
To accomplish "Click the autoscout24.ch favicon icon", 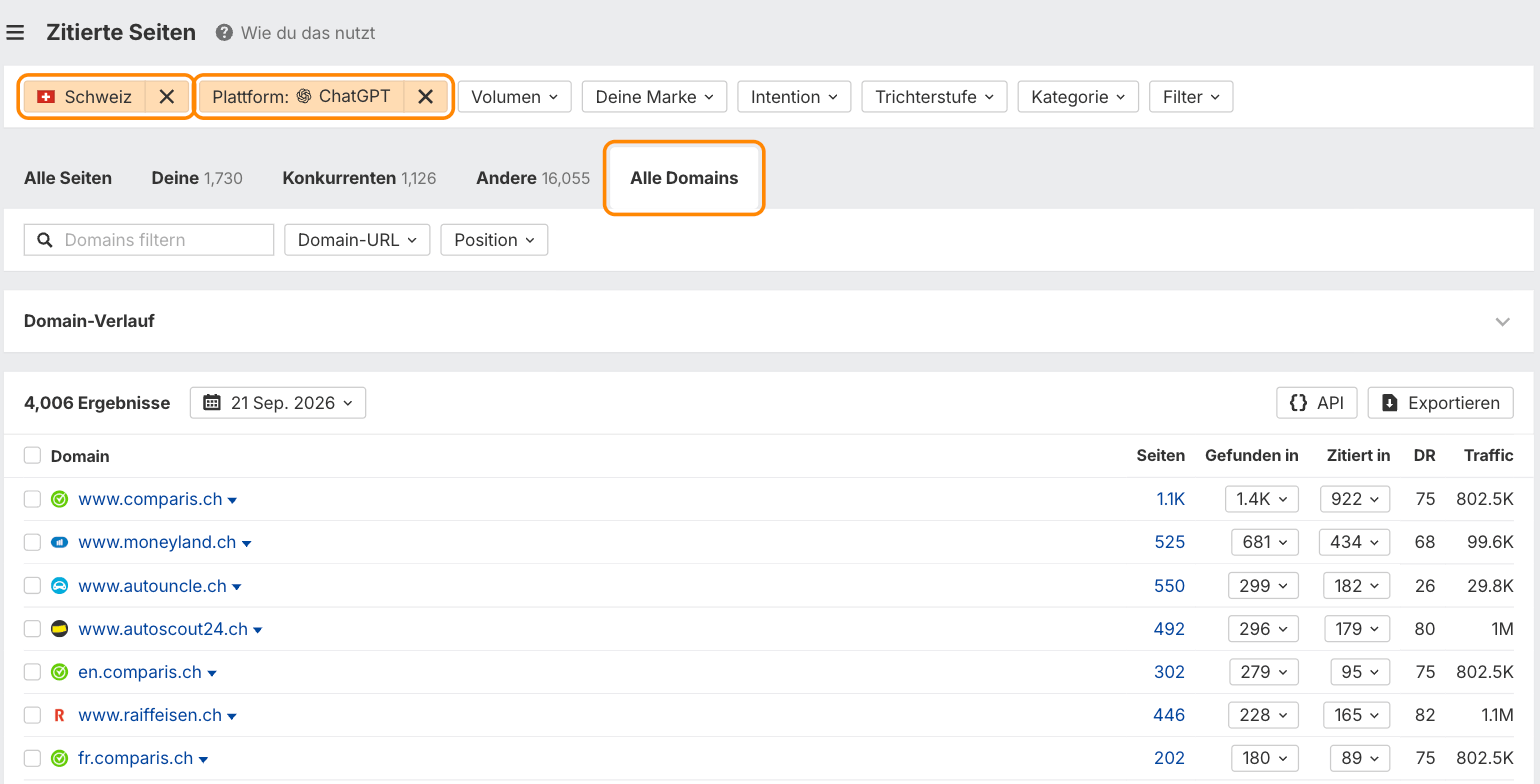I will tap(59, 629).
